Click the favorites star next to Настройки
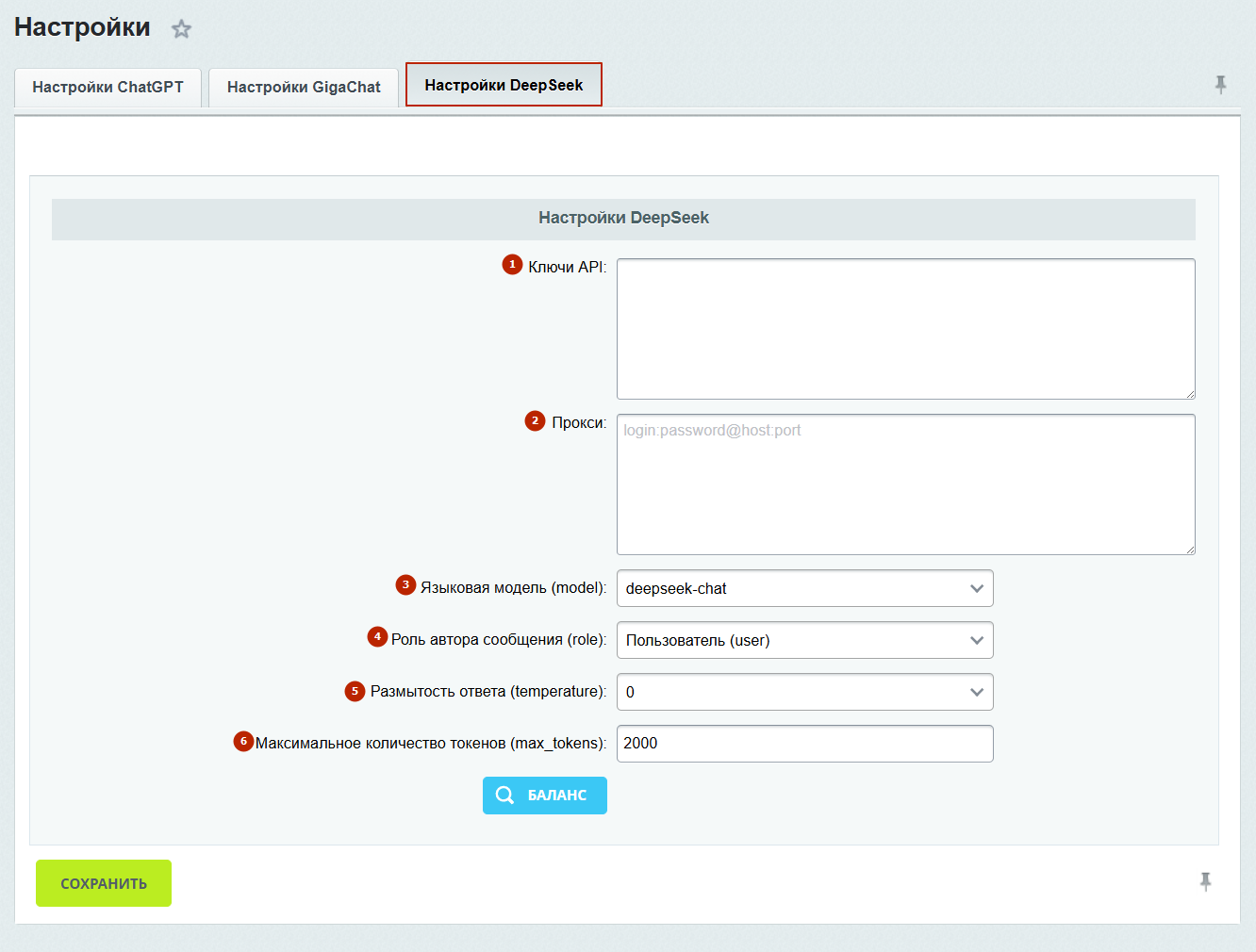 pos(181,29)
